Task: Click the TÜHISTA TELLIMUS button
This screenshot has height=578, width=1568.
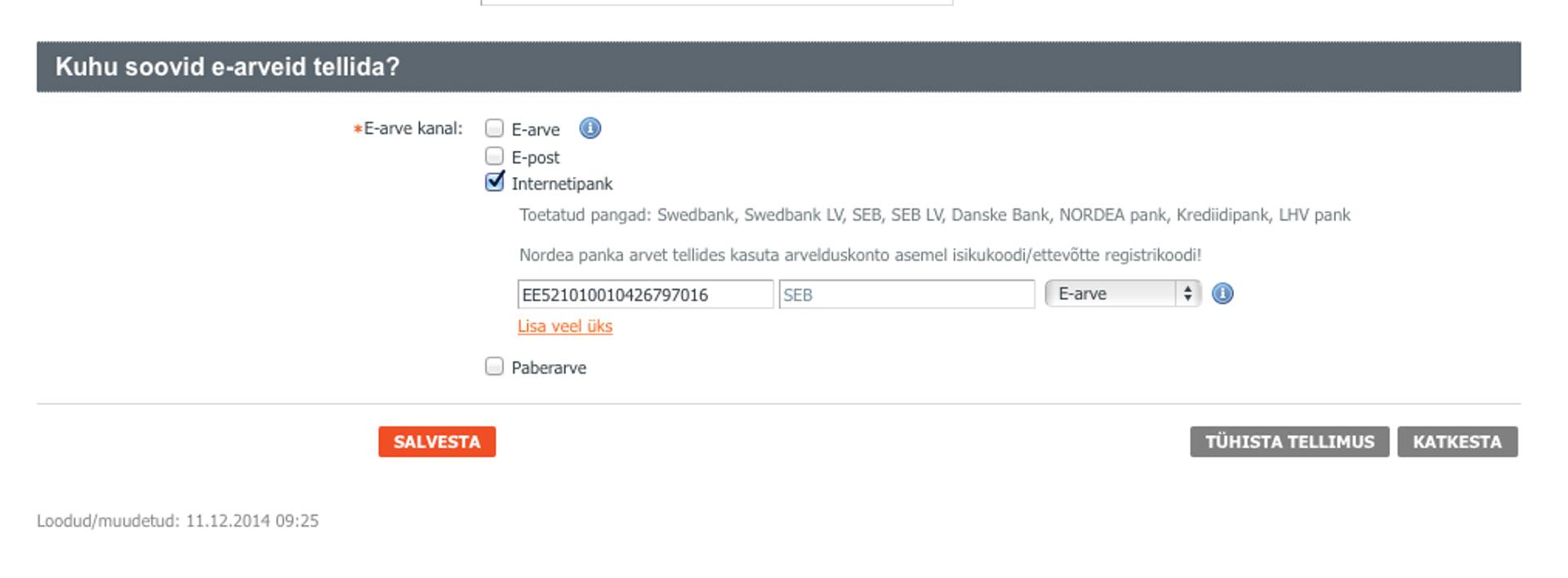Action: [1289, 442]
